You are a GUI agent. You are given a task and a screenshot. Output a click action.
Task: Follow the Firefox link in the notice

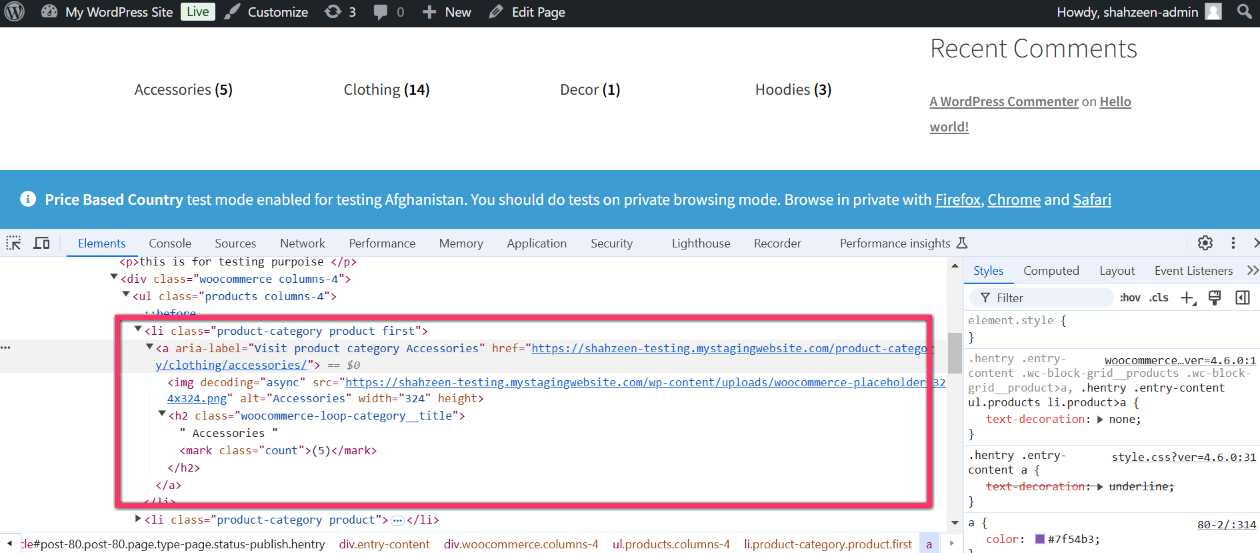tap(957, 199)
